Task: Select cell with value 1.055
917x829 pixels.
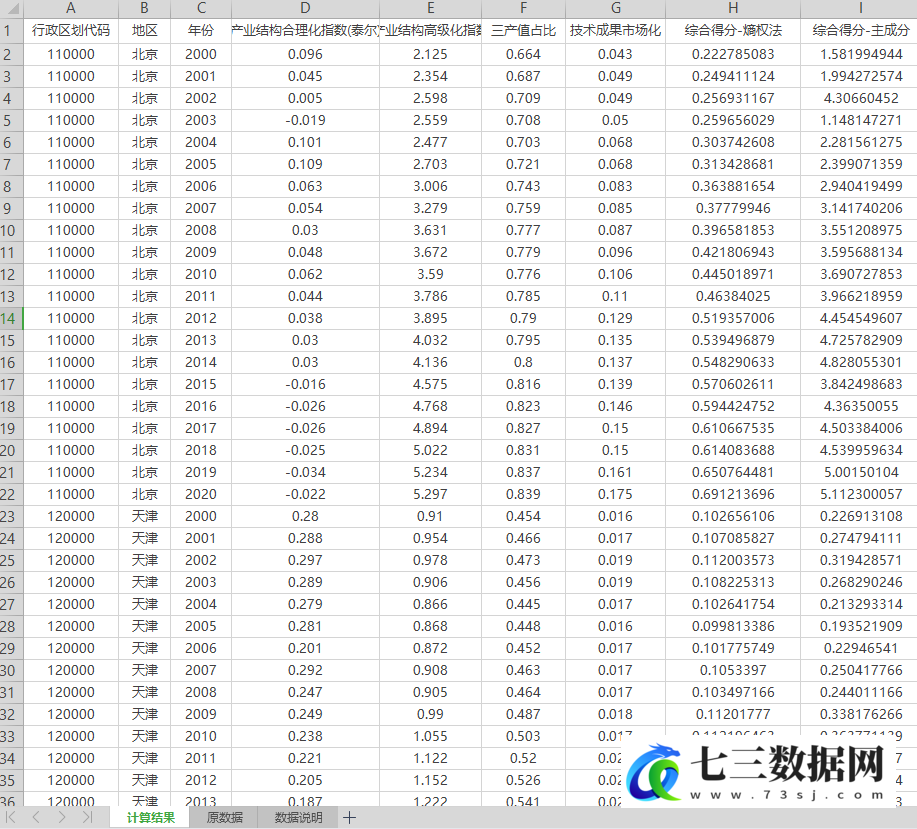Action: [x=430, y=737]
